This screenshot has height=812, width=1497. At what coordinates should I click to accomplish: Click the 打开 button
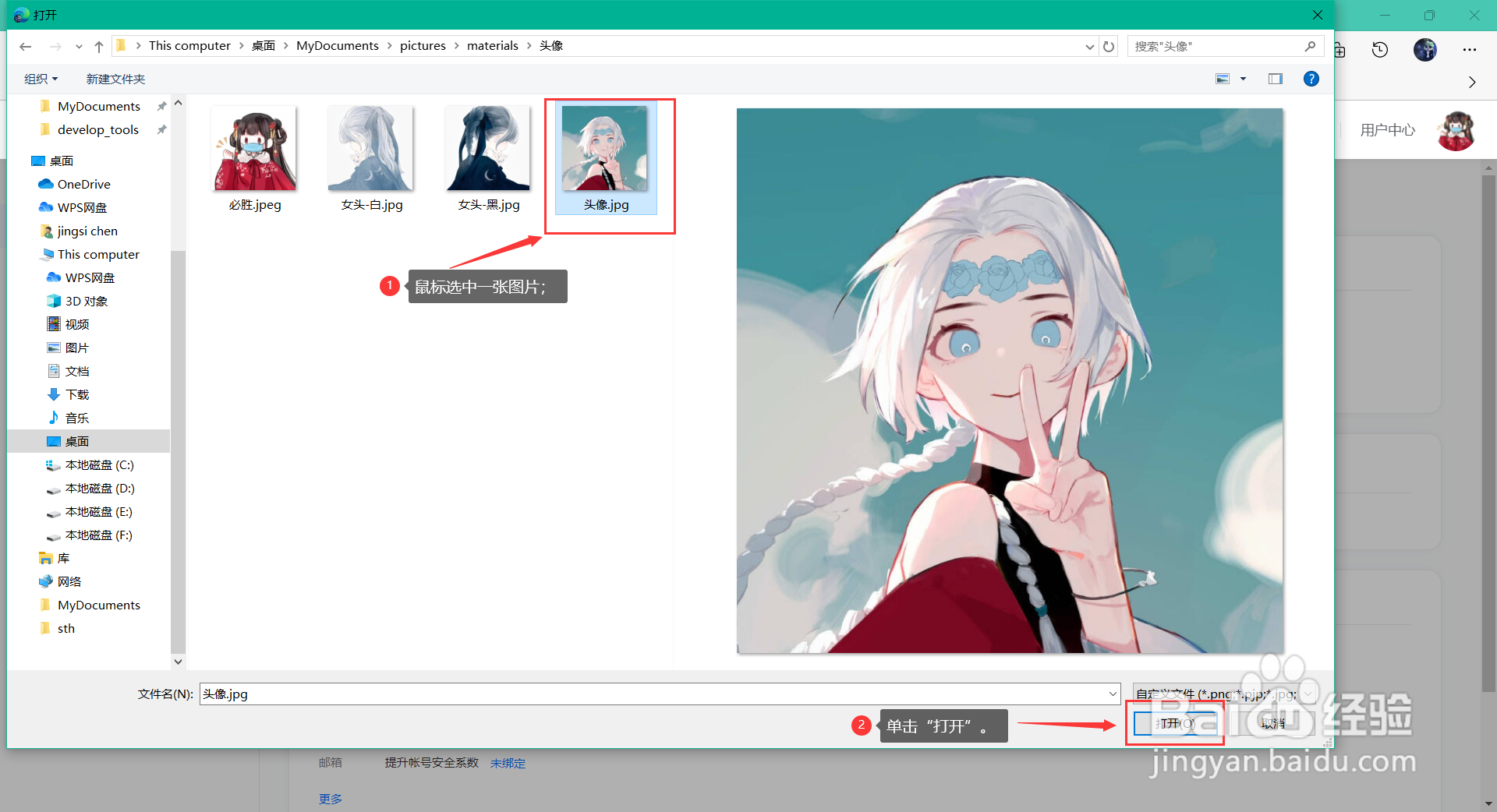(1175, 723)
